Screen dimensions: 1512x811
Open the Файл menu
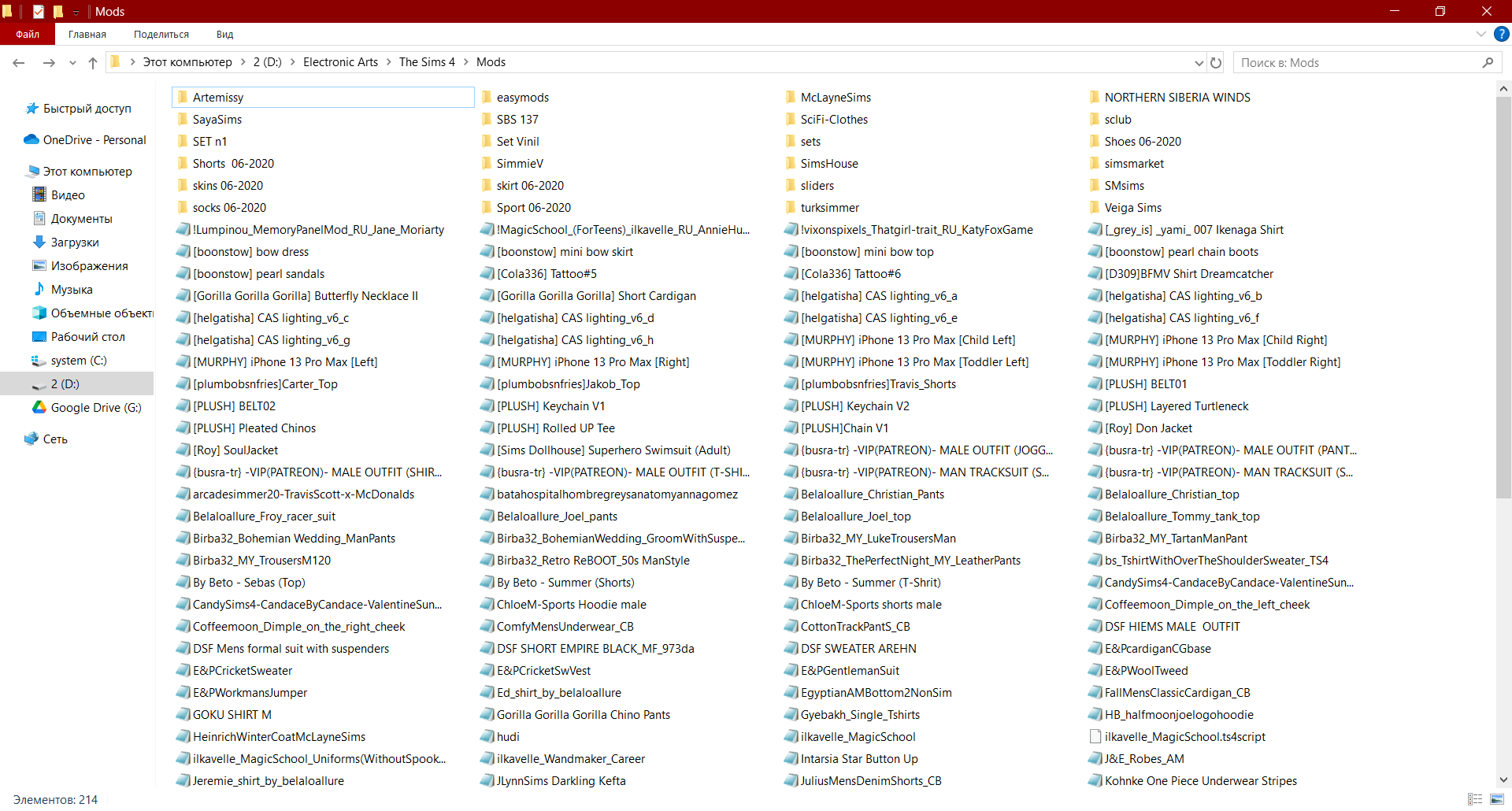(x=28, y=34)
